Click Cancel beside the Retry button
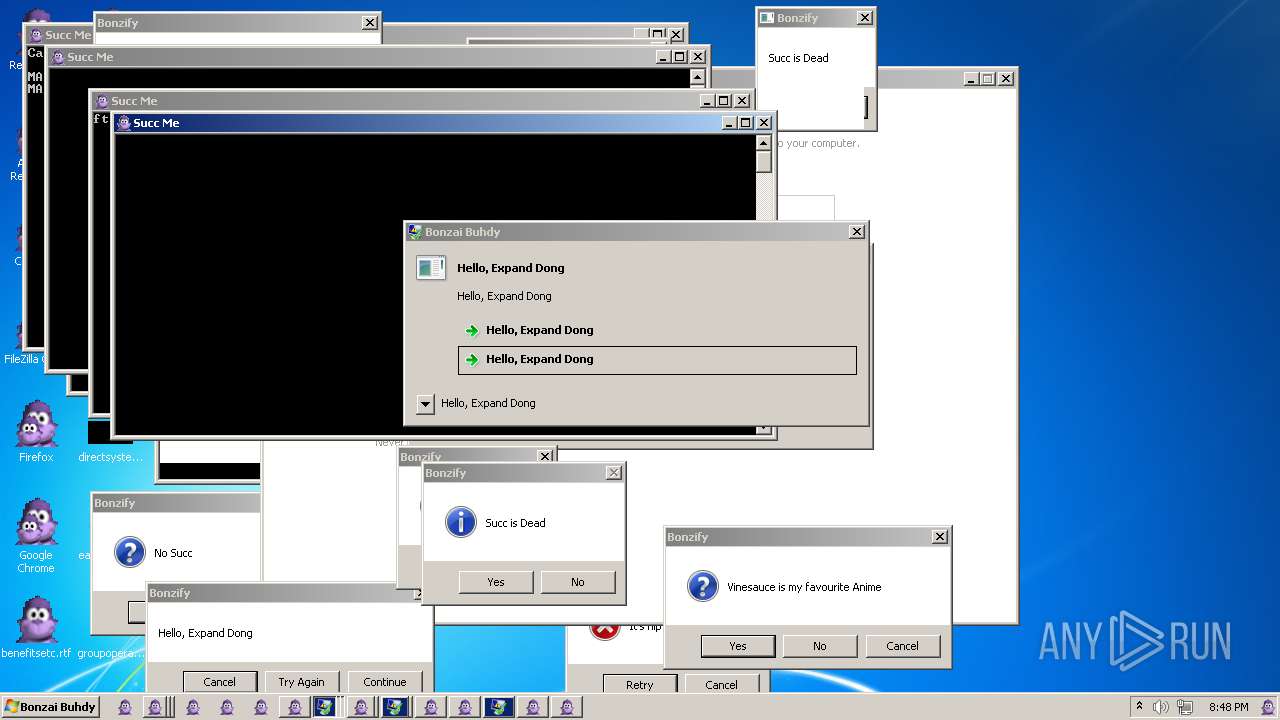1280x720 pixels. pyautogui.click(x=721, y=685)
